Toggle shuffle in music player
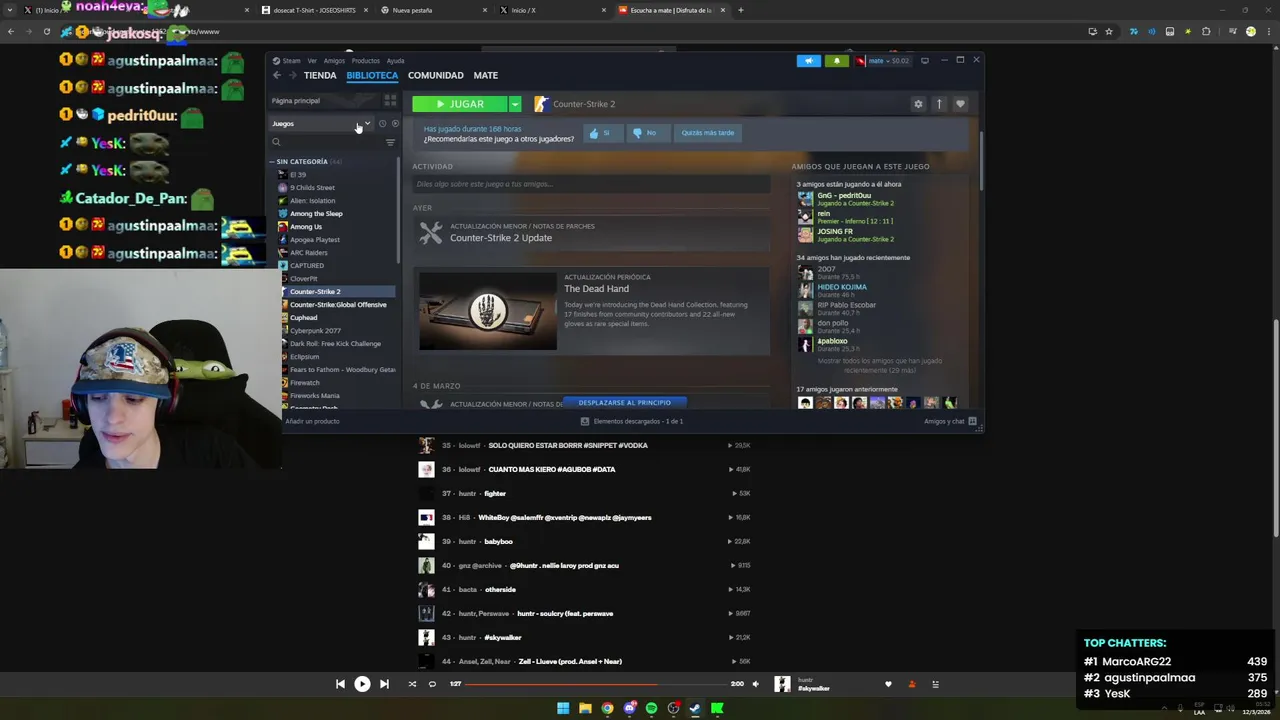The image size is (1280, 720). [412, 684]
